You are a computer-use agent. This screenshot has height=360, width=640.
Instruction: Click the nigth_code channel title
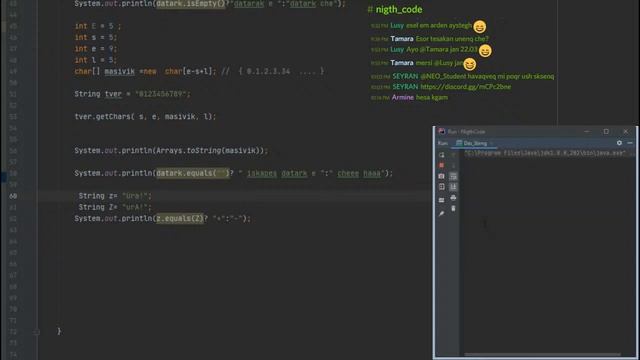tap(399, 9)
